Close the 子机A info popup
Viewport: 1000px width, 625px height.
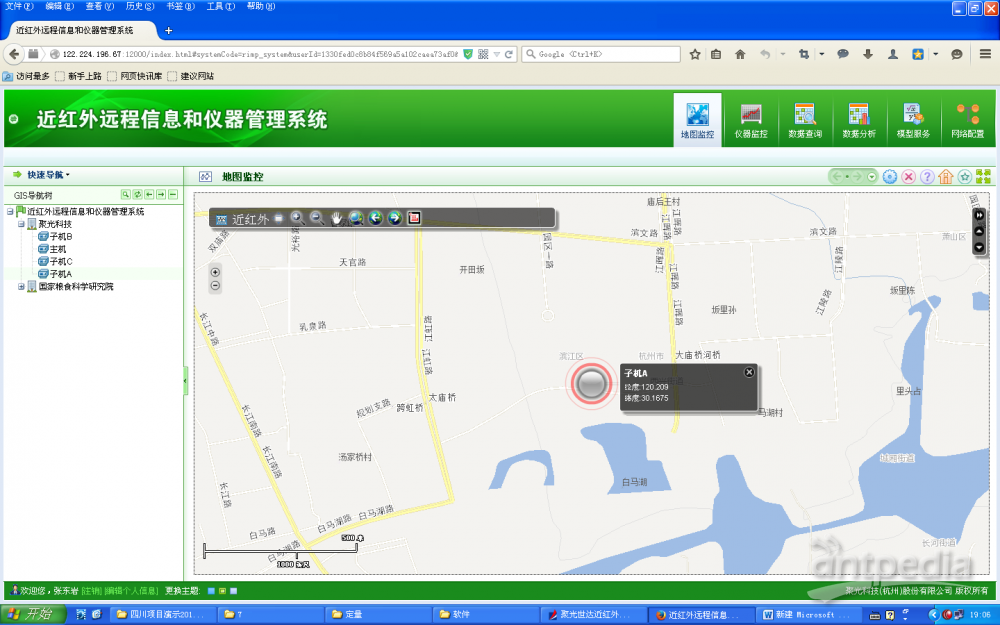(x=749, y=372)
